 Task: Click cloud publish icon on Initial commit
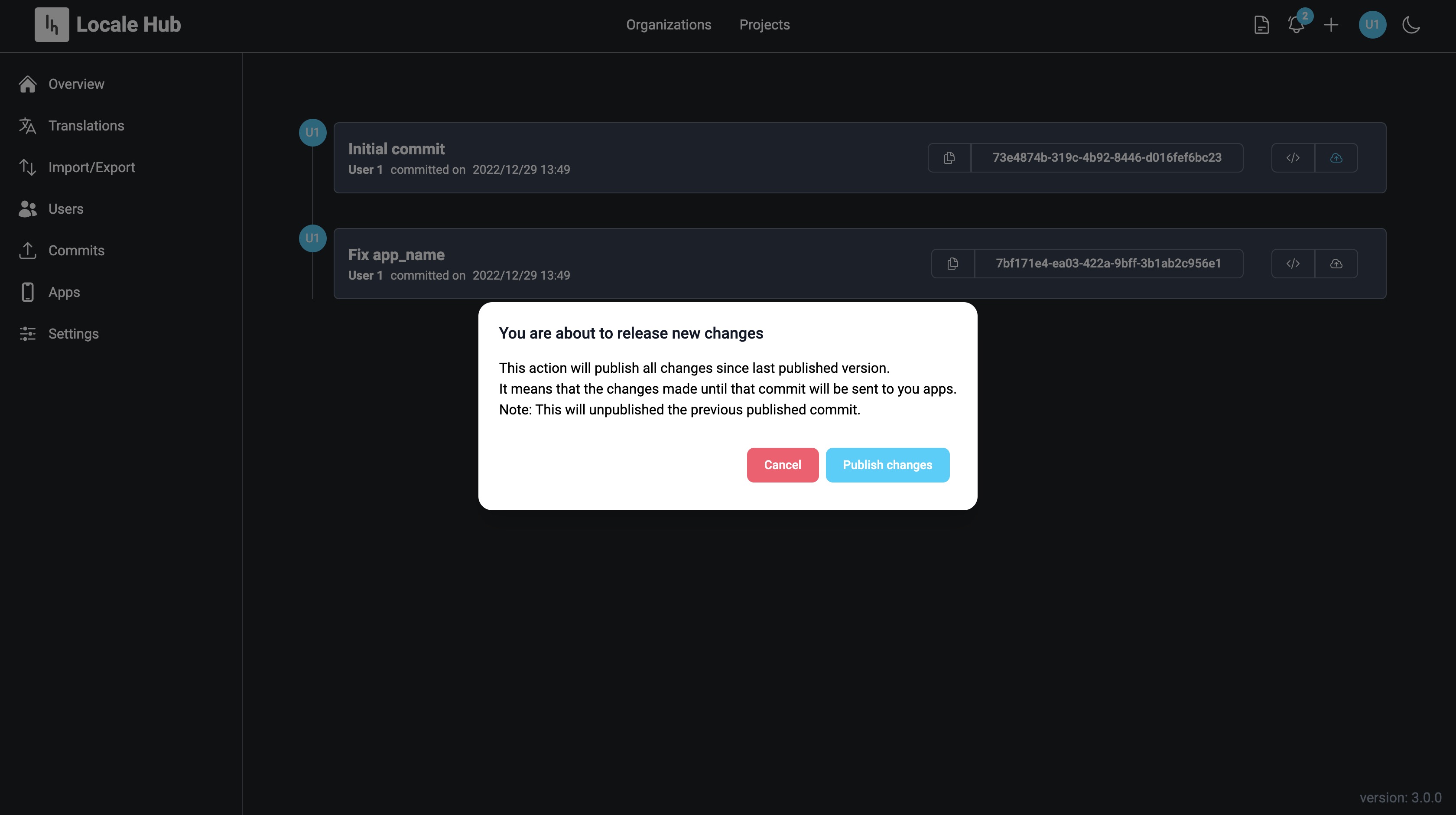[1336, 158]
